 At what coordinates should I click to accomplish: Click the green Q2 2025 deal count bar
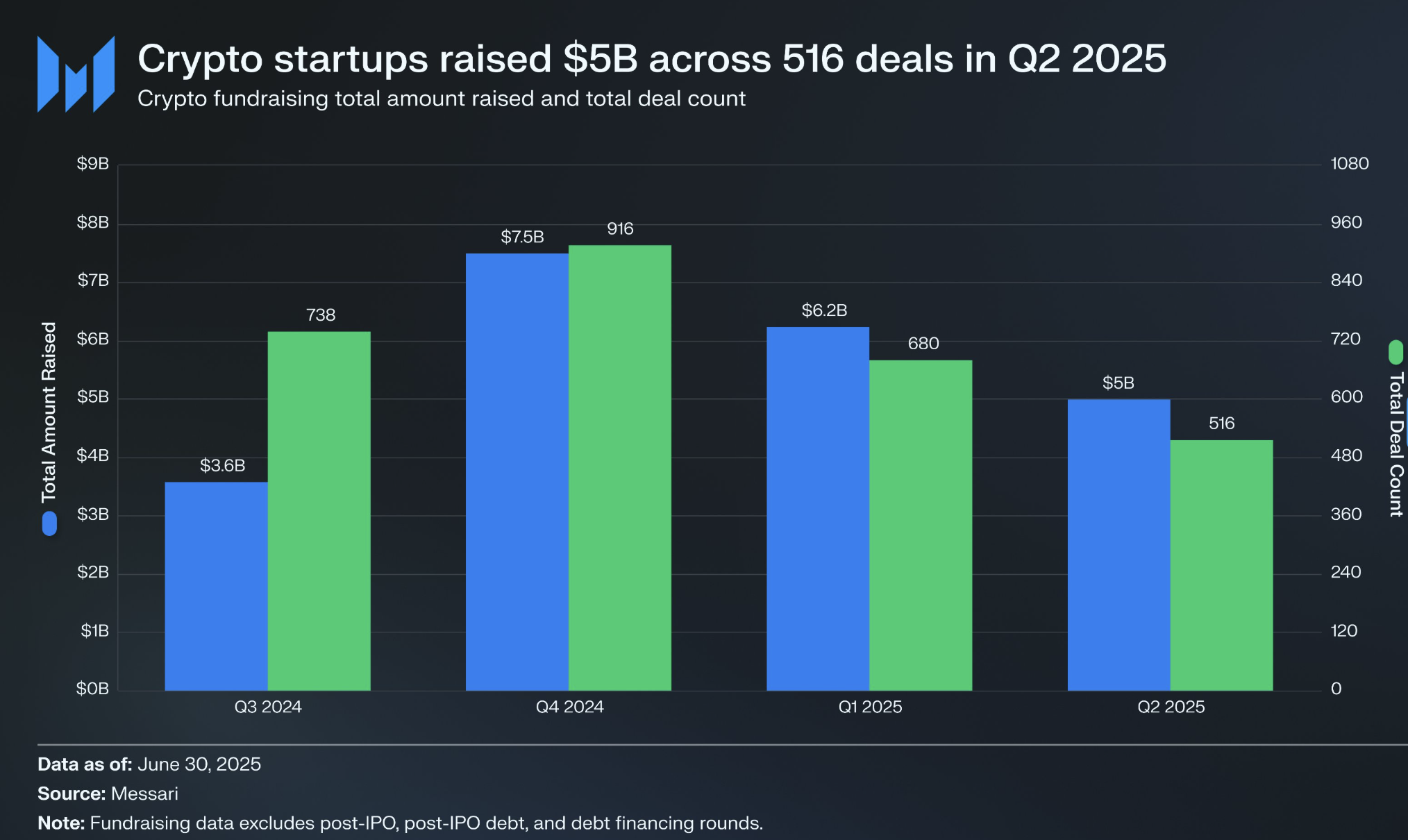tap(1221, 565)
